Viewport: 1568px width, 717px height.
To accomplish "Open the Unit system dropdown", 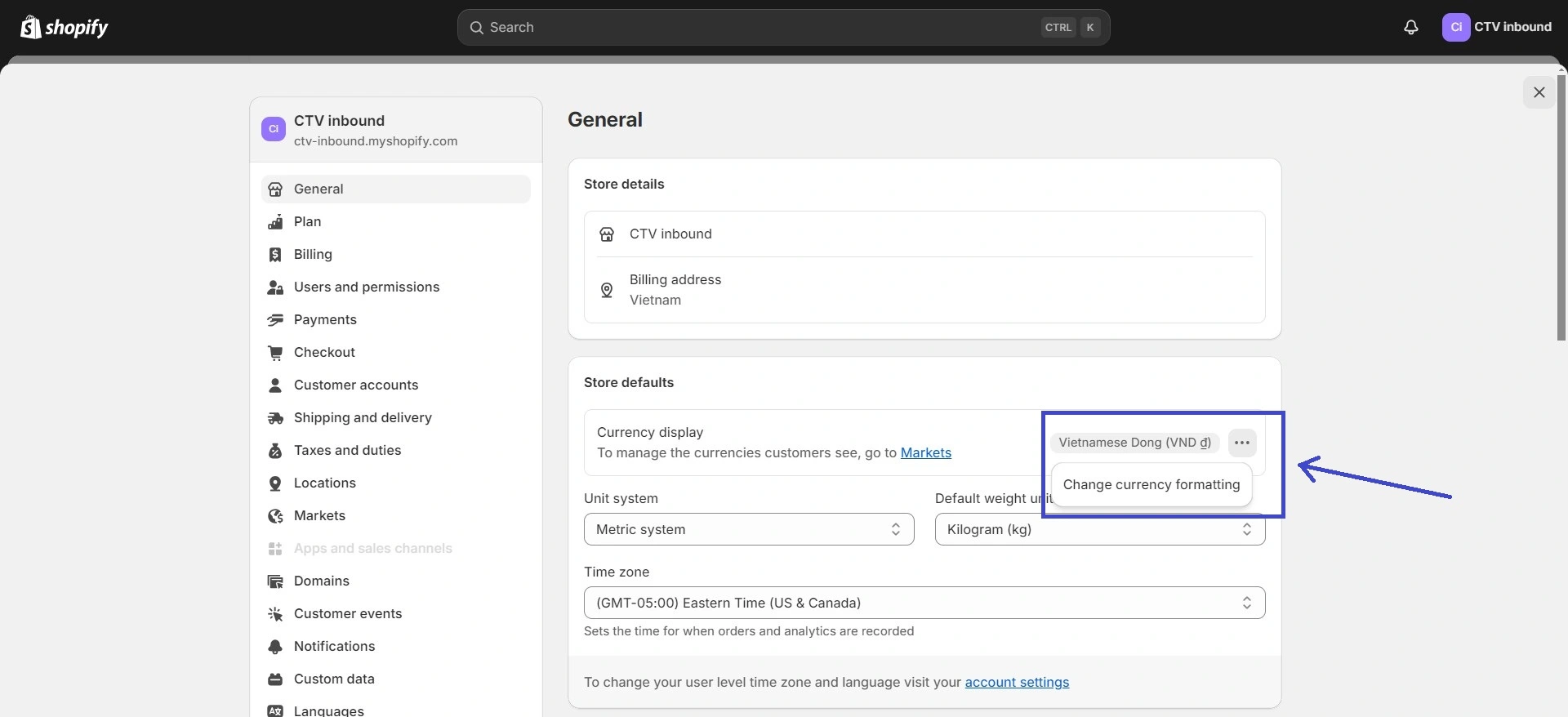I will [x=749, y=529].
